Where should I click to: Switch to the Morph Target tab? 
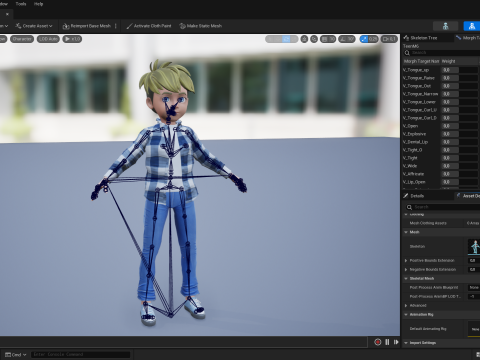click(x=468, y=38)
